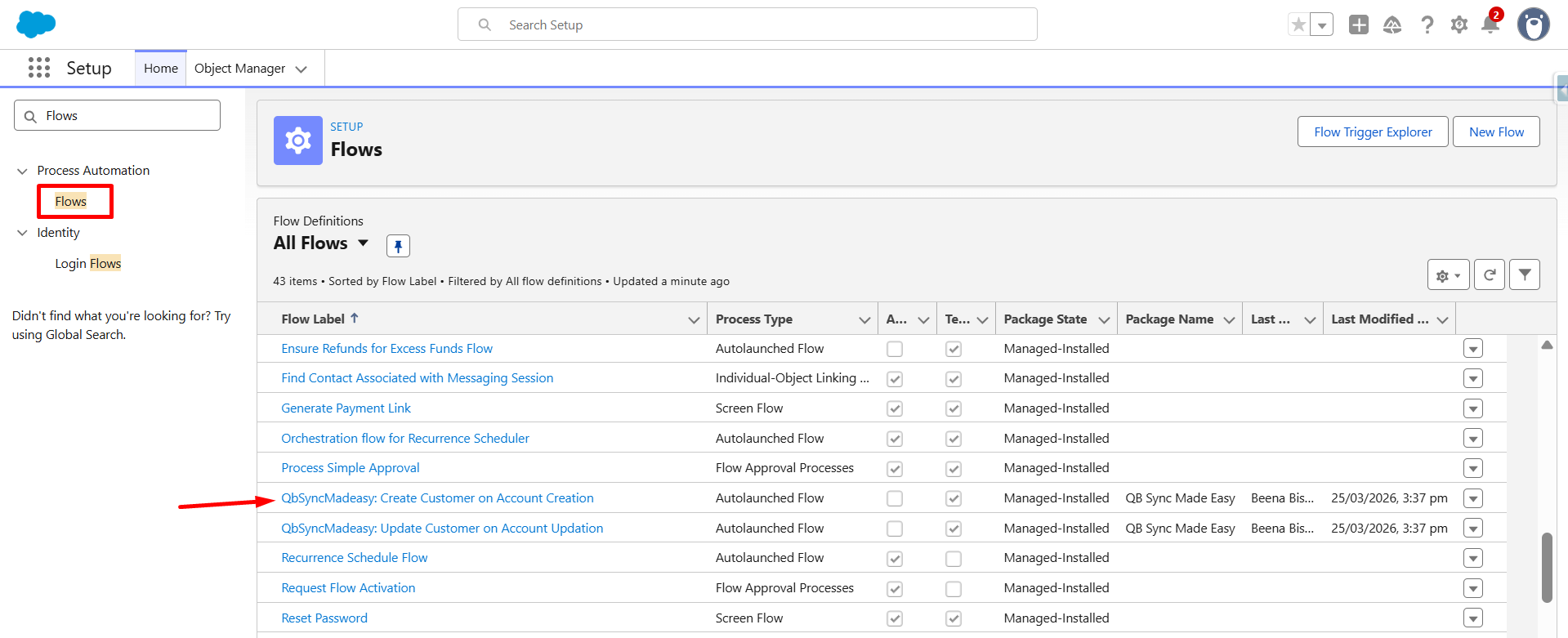Open row actions for Reset Password
The image size is (1568, 638).
click(x=1473, y=618)
